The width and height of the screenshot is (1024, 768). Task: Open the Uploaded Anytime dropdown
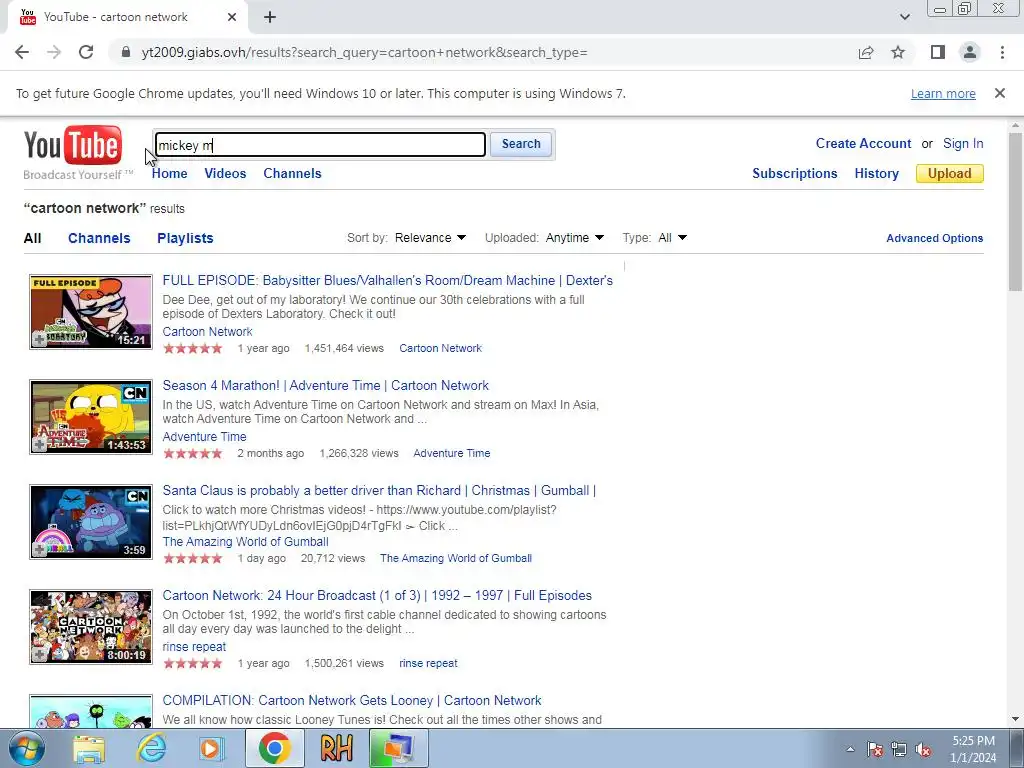[575, 238]
